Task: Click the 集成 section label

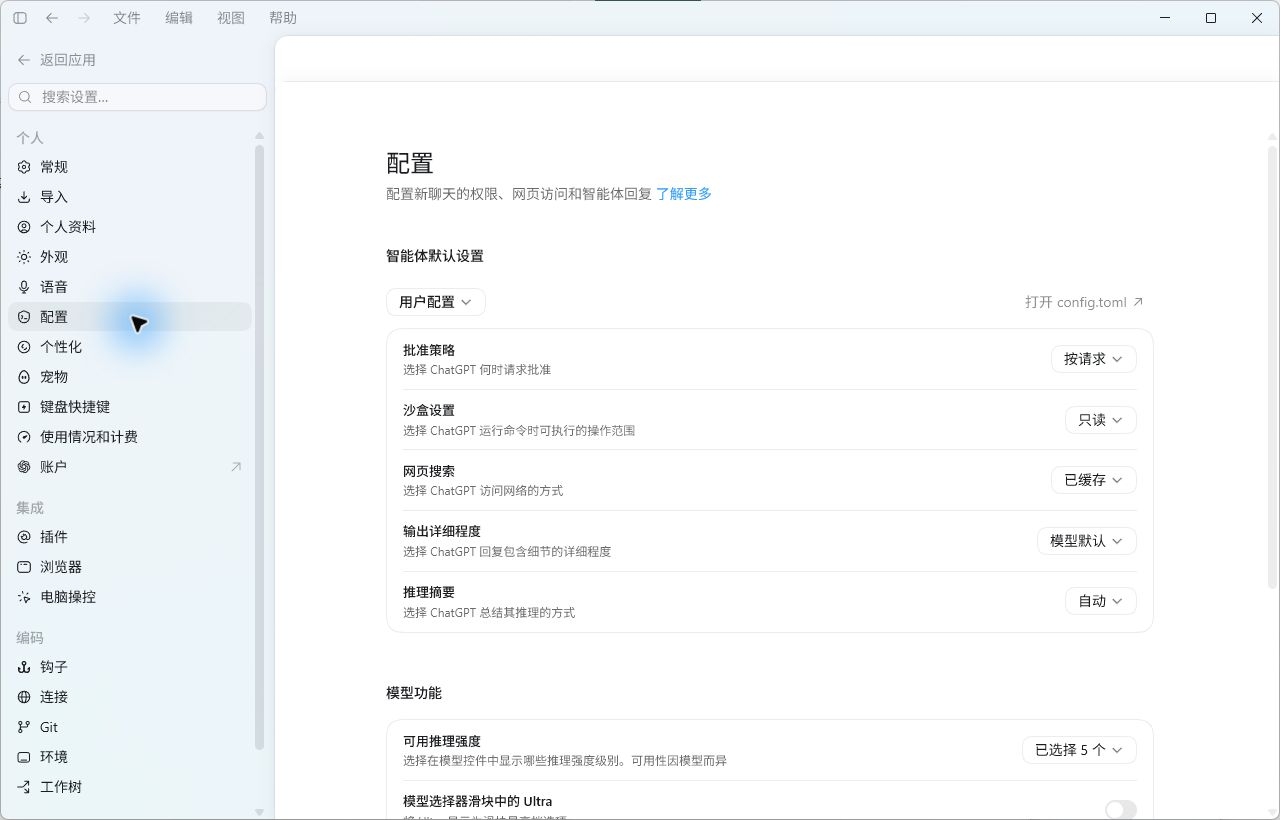Action: tap(30, 508)
